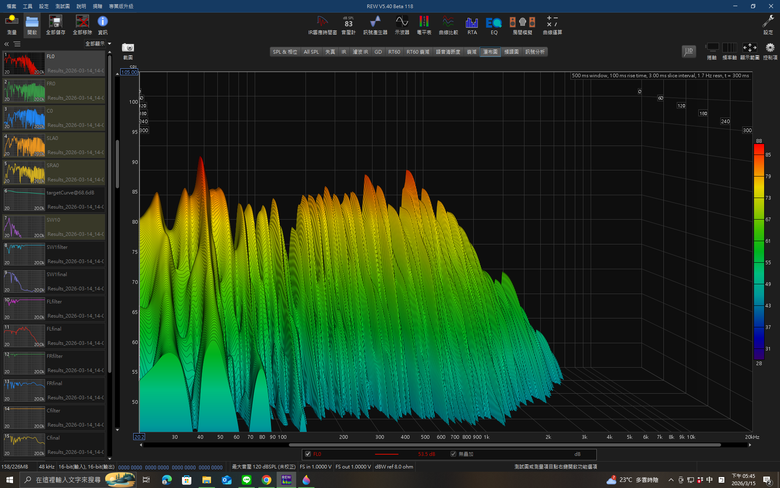Open the Save All measurements icon
780x488 pixels.
click(56, 22)
